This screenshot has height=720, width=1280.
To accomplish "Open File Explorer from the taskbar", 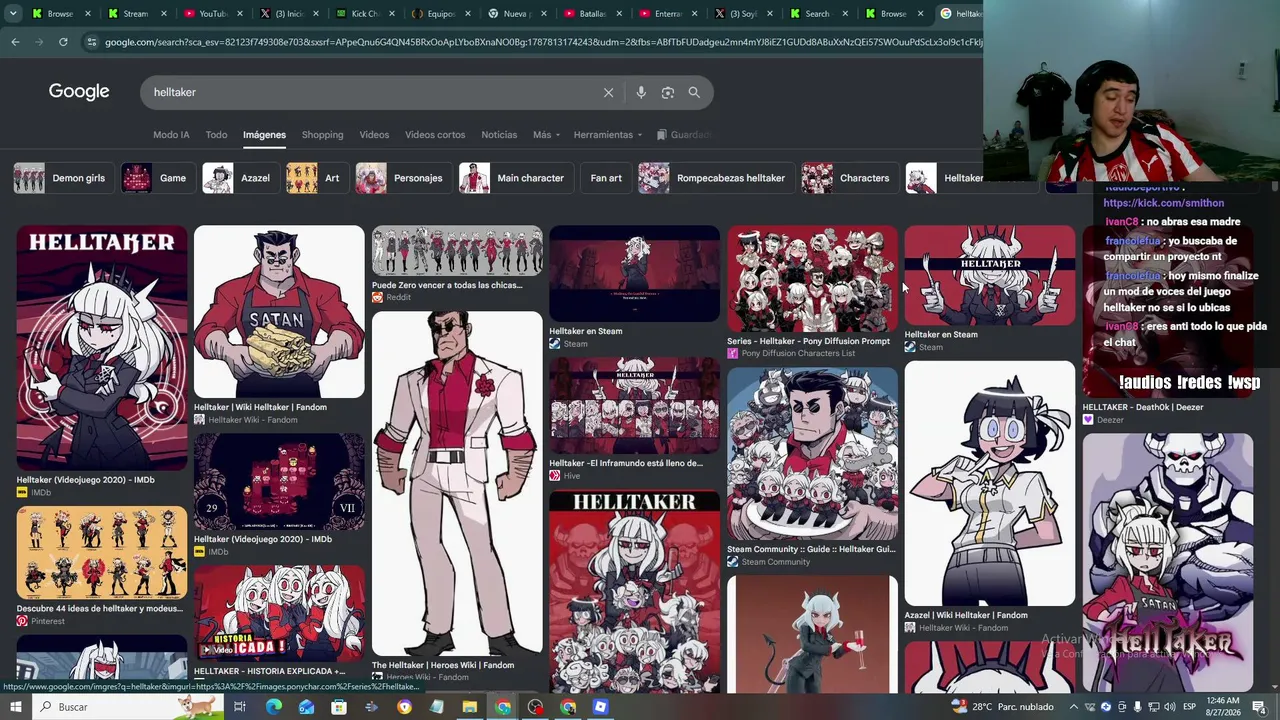I will tap(470, 707).
